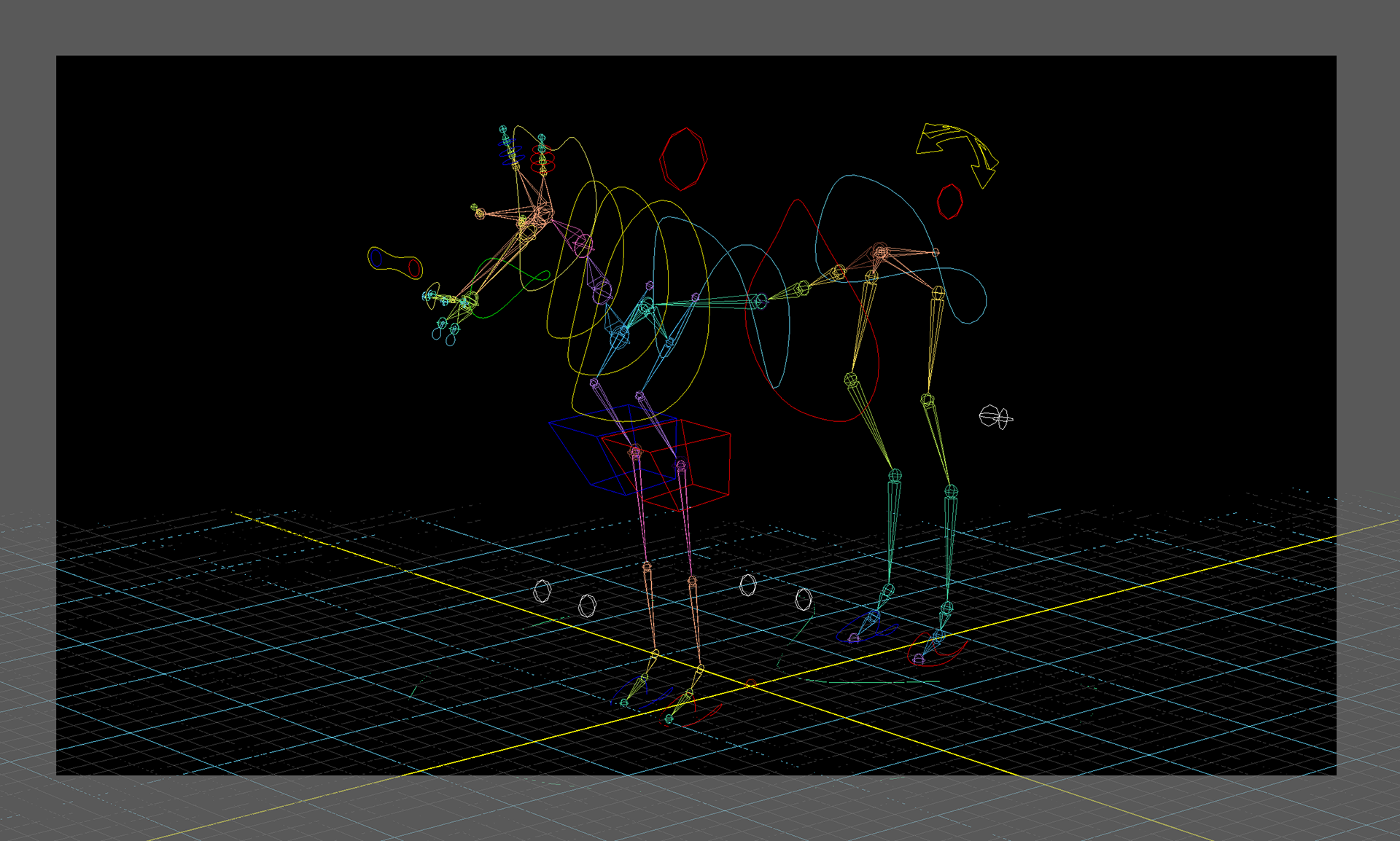Click the pelvis joint atop the hind legs

[x=881, y=252]
